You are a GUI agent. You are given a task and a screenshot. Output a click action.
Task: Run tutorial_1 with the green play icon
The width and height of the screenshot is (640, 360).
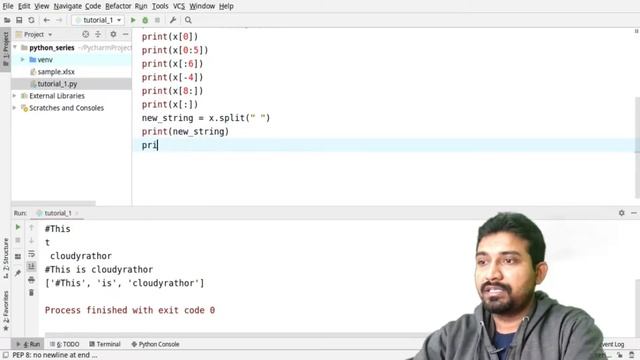pyautogui.click(x=133, y=20)
